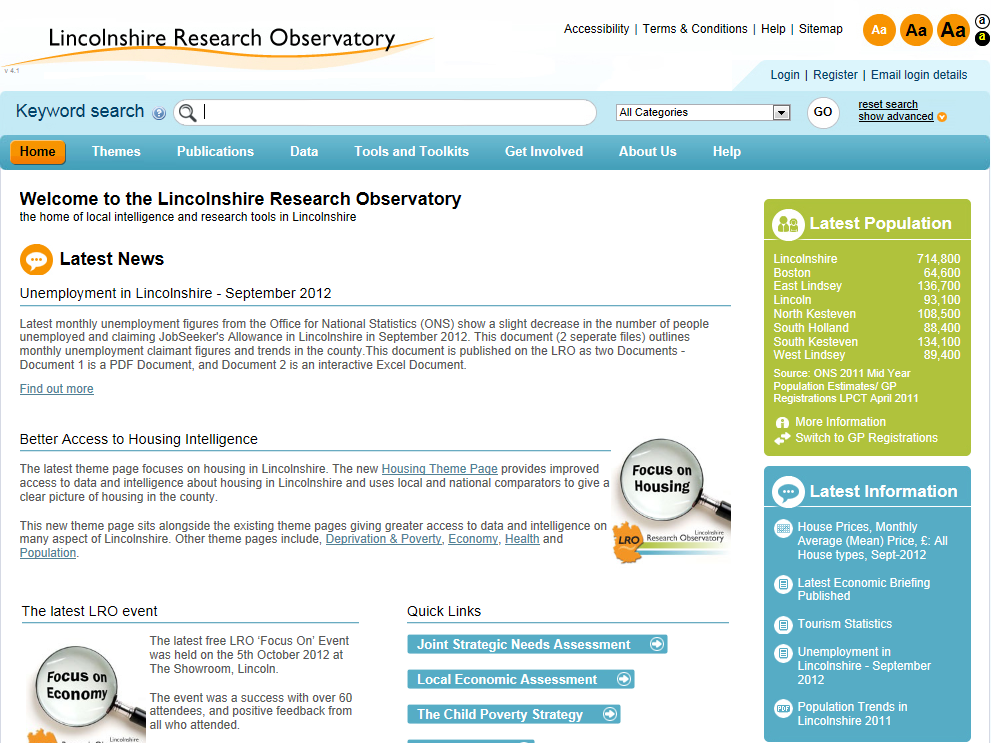The height and width of the screenshot is (743, 991).
Task: Click the Latest Information speech bubble icon
Action: [787, 492]
